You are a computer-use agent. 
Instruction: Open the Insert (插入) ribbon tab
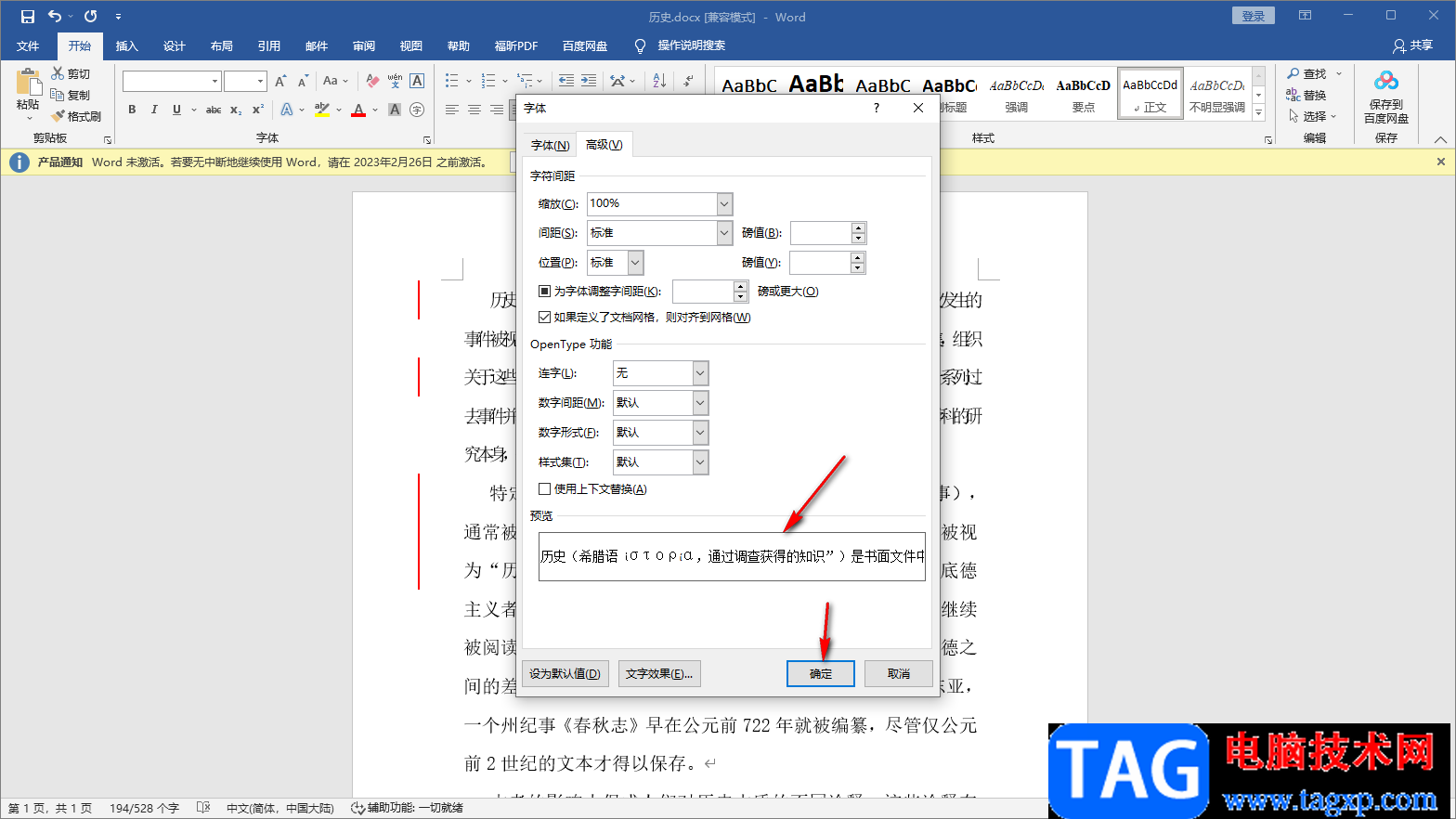[x=126, y=45]
